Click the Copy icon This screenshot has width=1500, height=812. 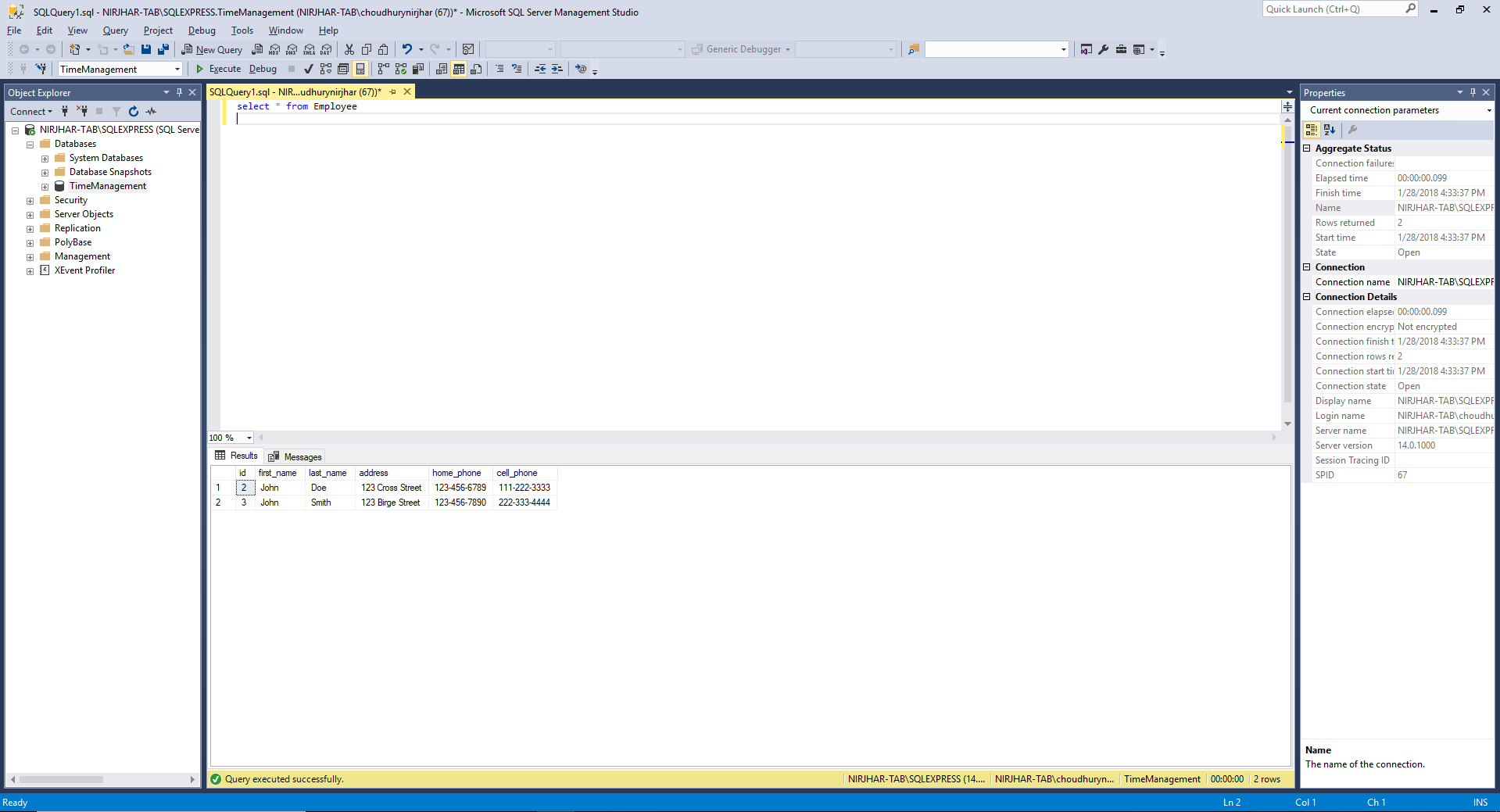point(367,49)
